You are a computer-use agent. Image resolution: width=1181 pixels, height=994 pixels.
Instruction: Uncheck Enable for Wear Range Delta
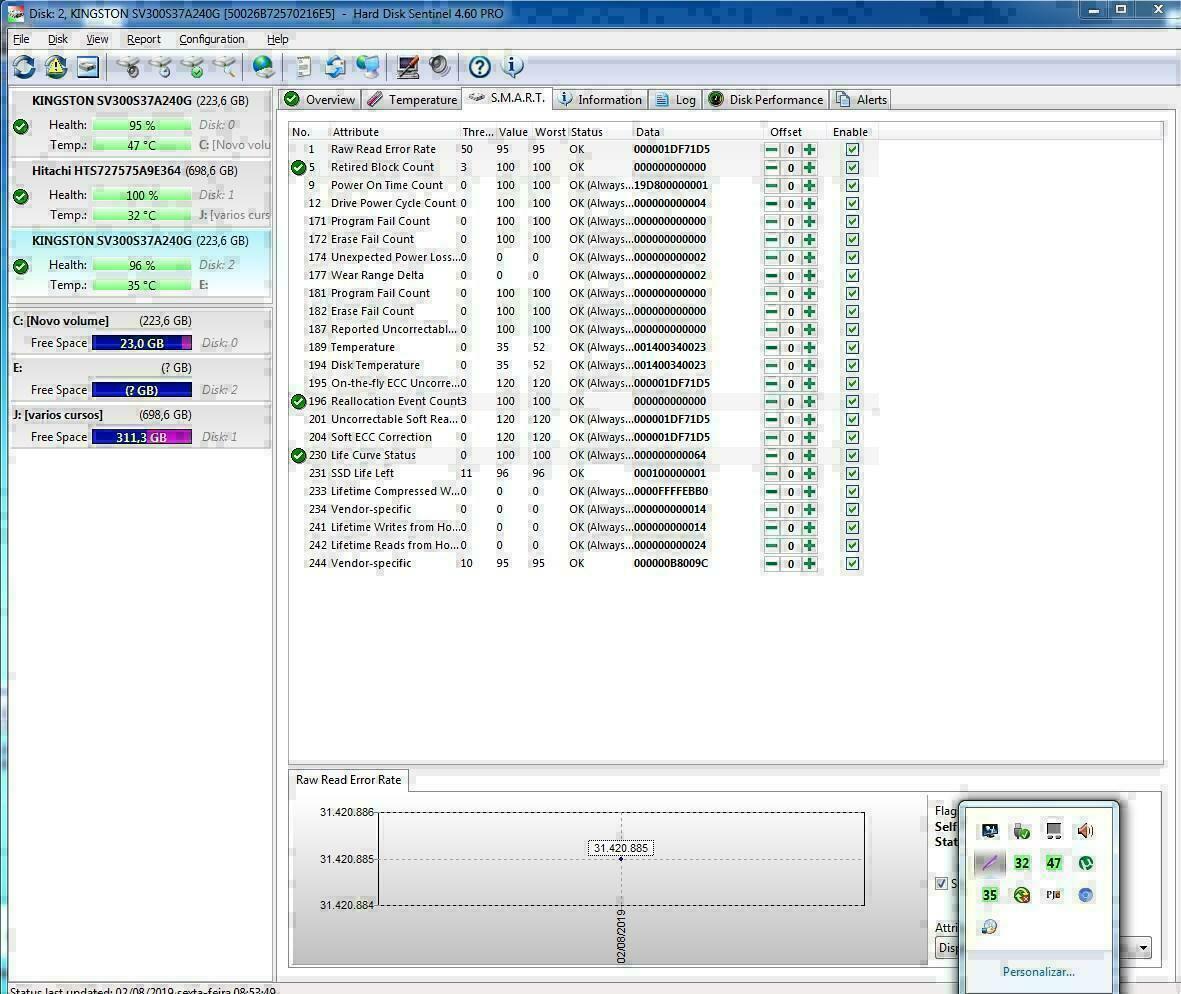coord(853,276)
